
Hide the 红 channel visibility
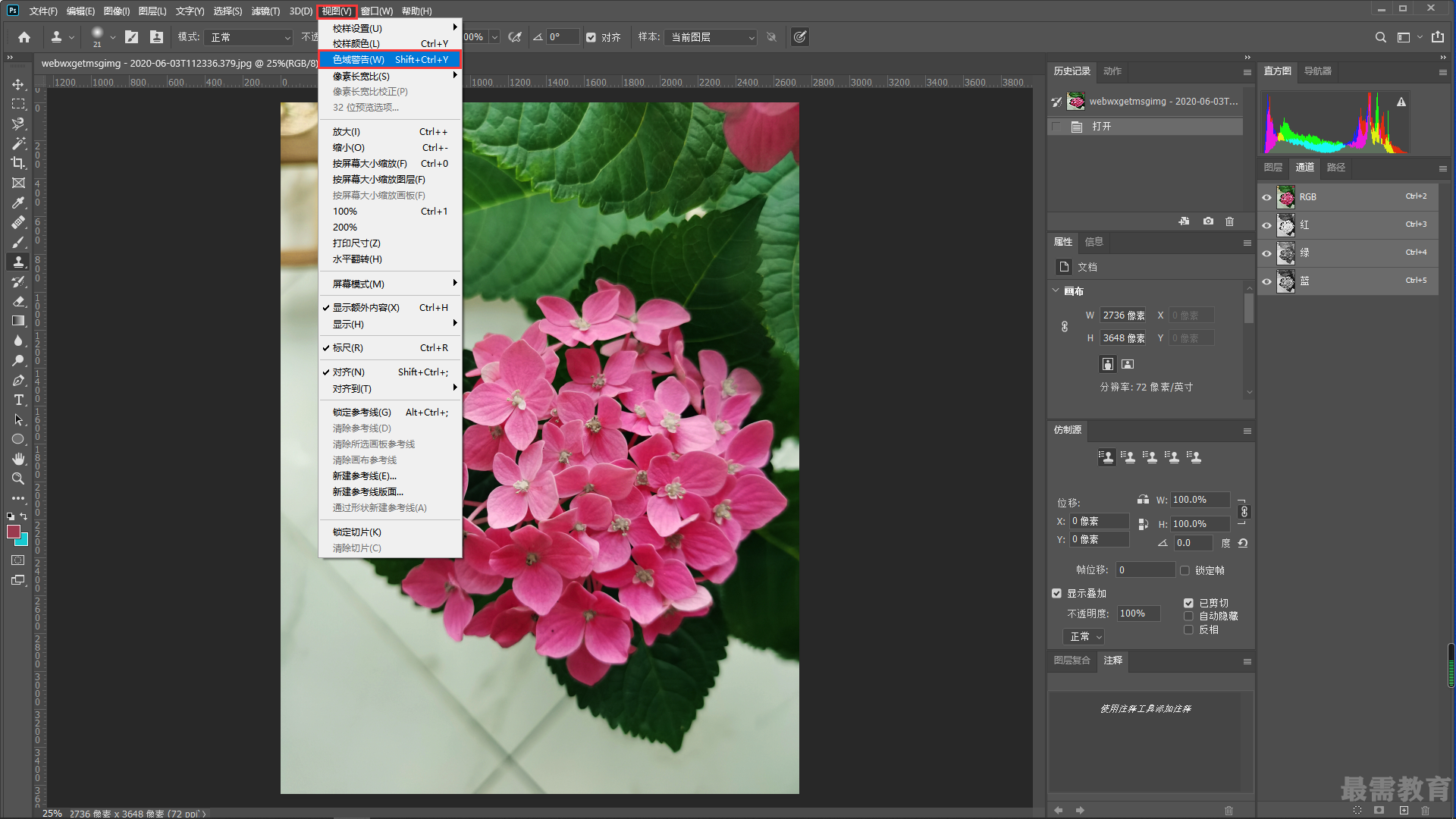click(1266, 225)
